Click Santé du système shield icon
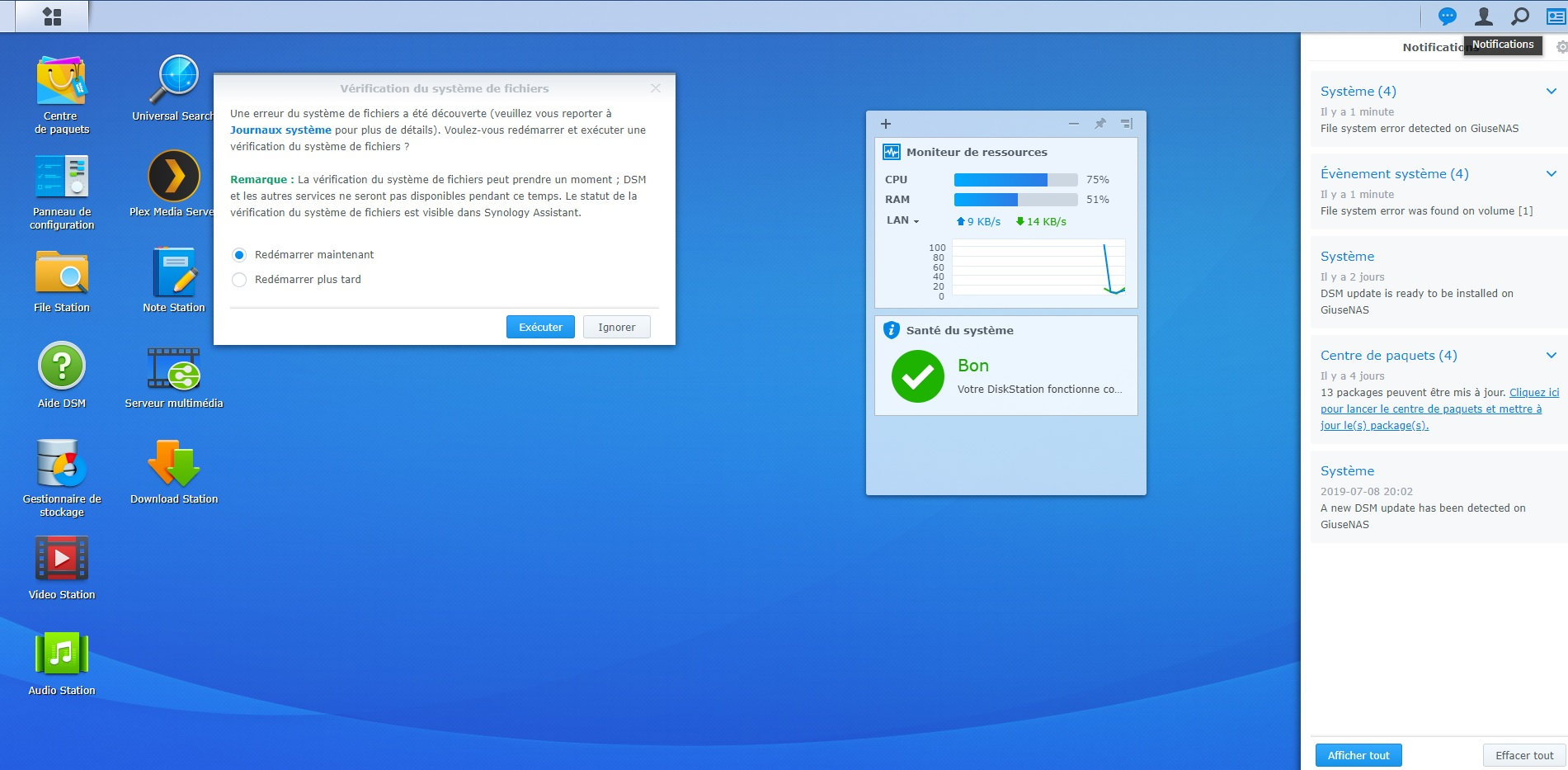Screen dimensions: 1568x770 click(892, 330)
